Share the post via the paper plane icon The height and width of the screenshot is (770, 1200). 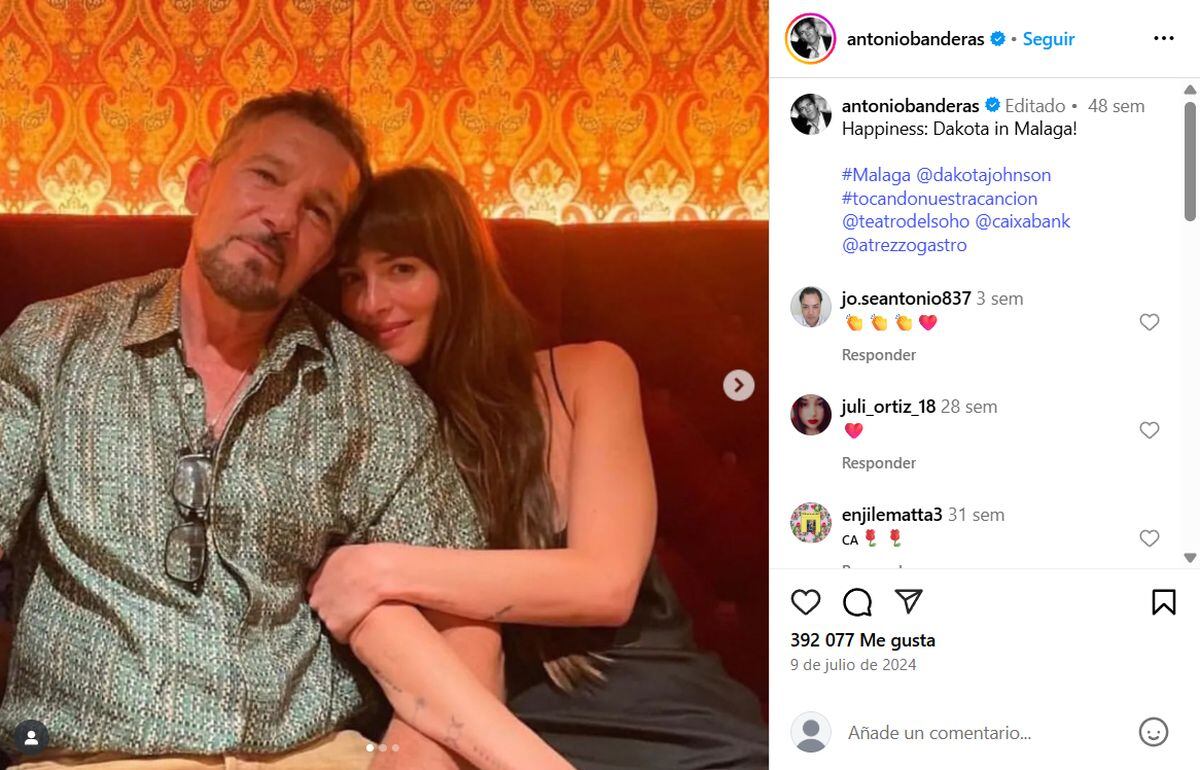(x=908, y=602)
